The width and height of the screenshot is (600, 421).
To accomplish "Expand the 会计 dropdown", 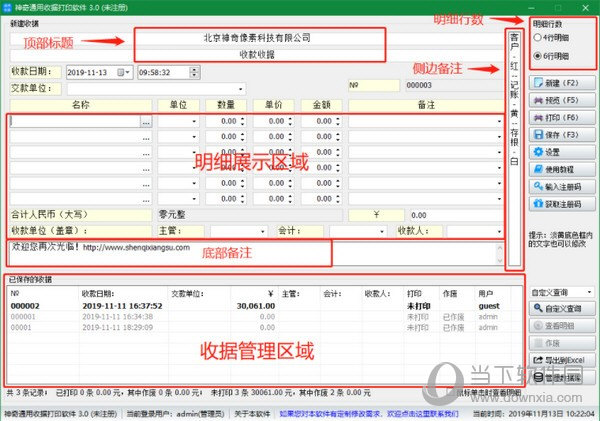I will click(382, 231).
